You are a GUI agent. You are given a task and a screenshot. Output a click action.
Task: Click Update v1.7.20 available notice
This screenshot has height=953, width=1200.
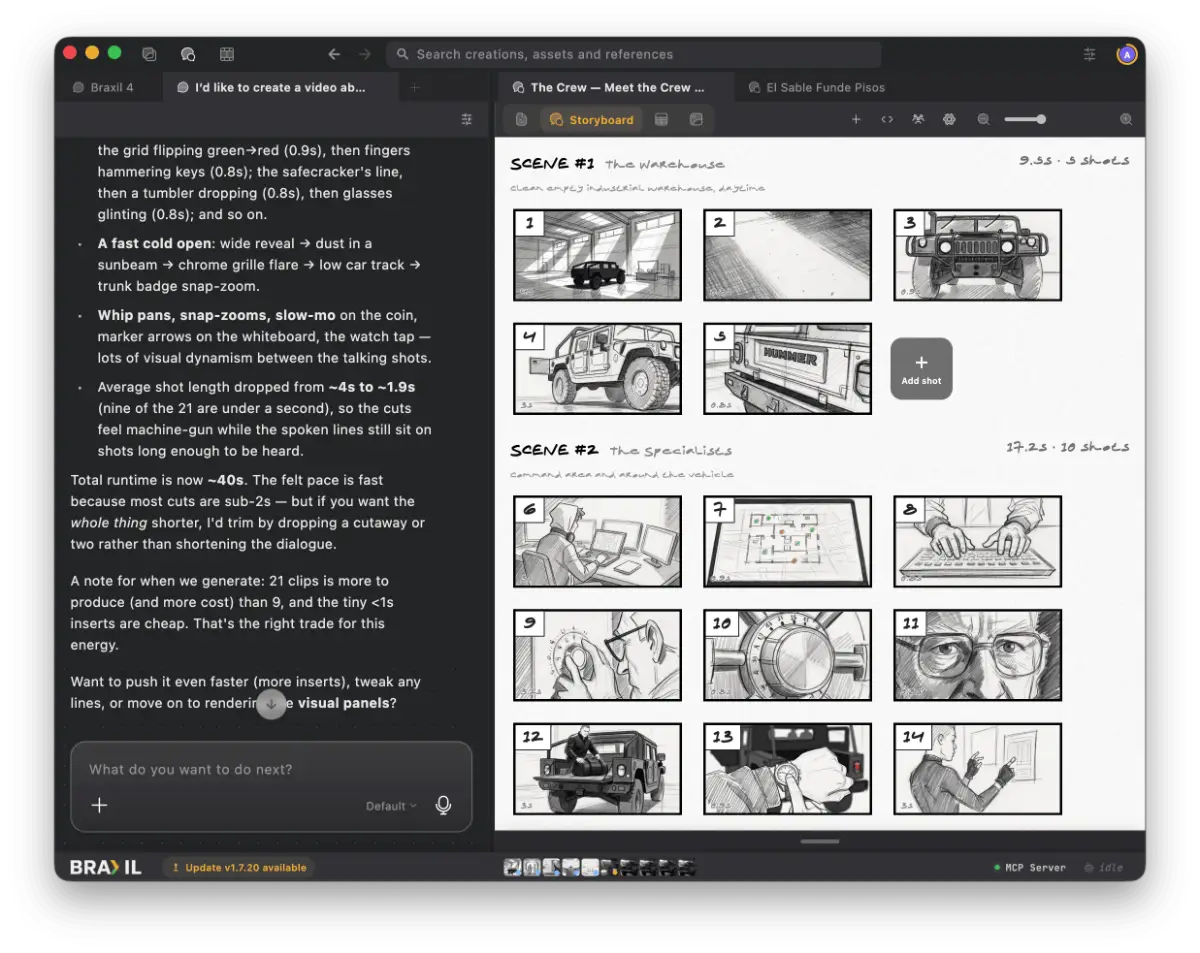click(239, 867)
